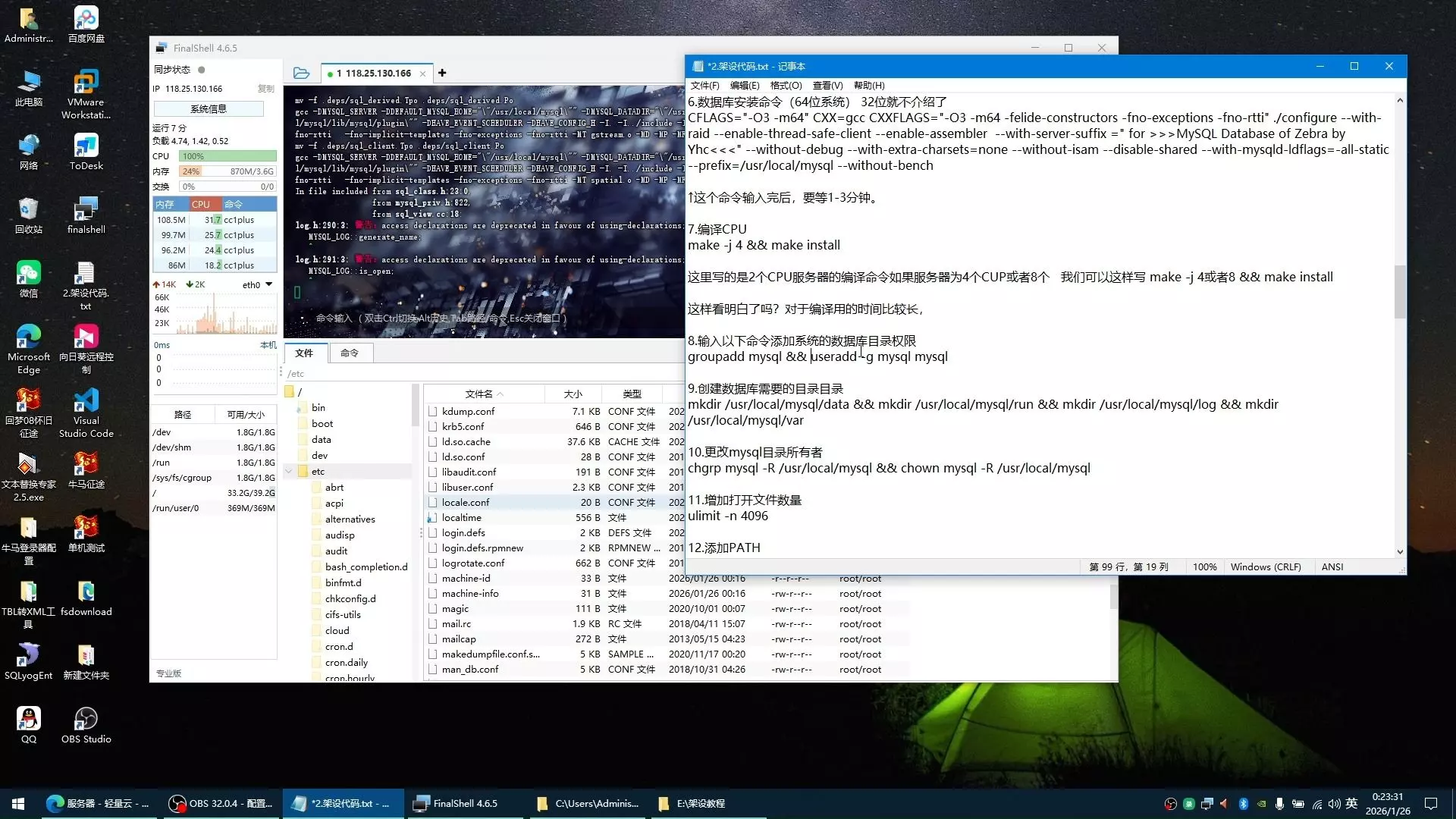Click the 复制 link next to the IP
The height and width of the screenshot is (819, 1456).
265,89
